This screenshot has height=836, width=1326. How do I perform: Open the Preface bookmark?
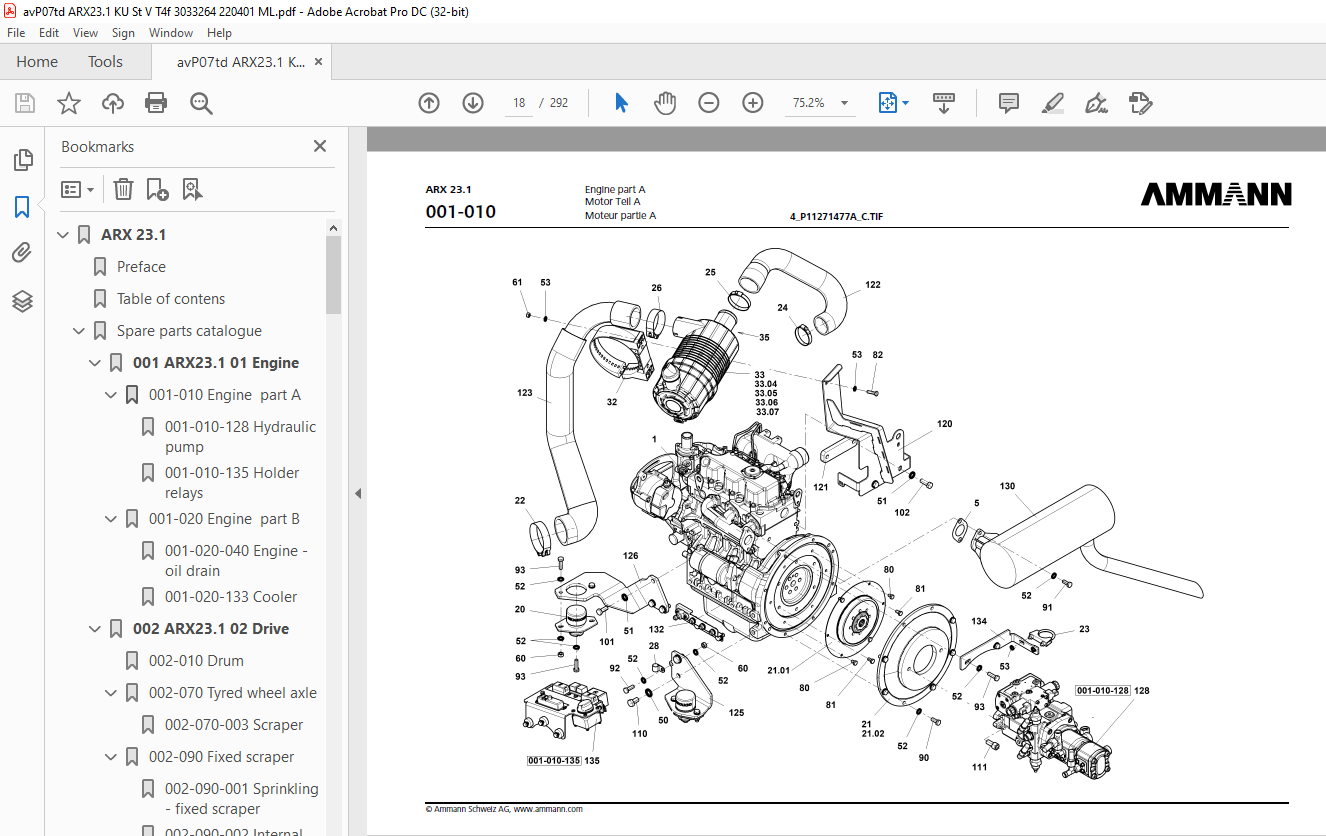tap(141, 267)
